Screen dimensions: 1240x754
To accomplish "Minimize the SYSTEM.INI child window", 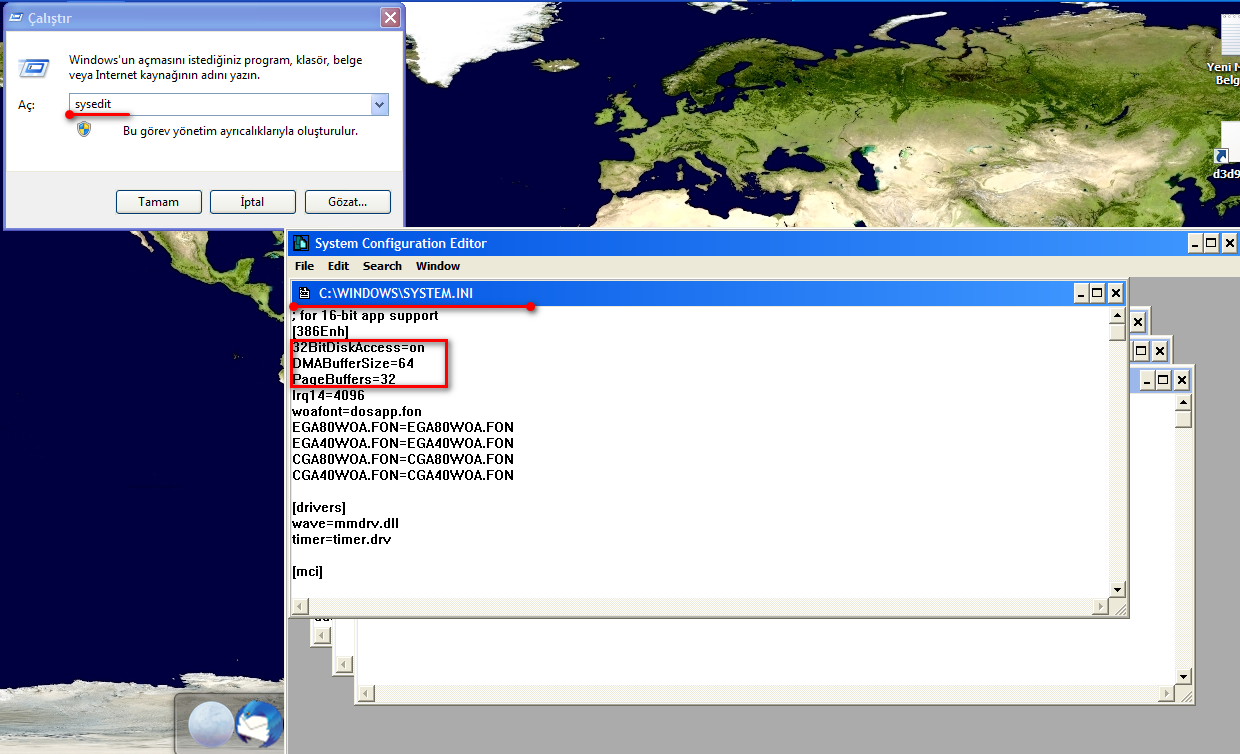I will [1081, 293].
